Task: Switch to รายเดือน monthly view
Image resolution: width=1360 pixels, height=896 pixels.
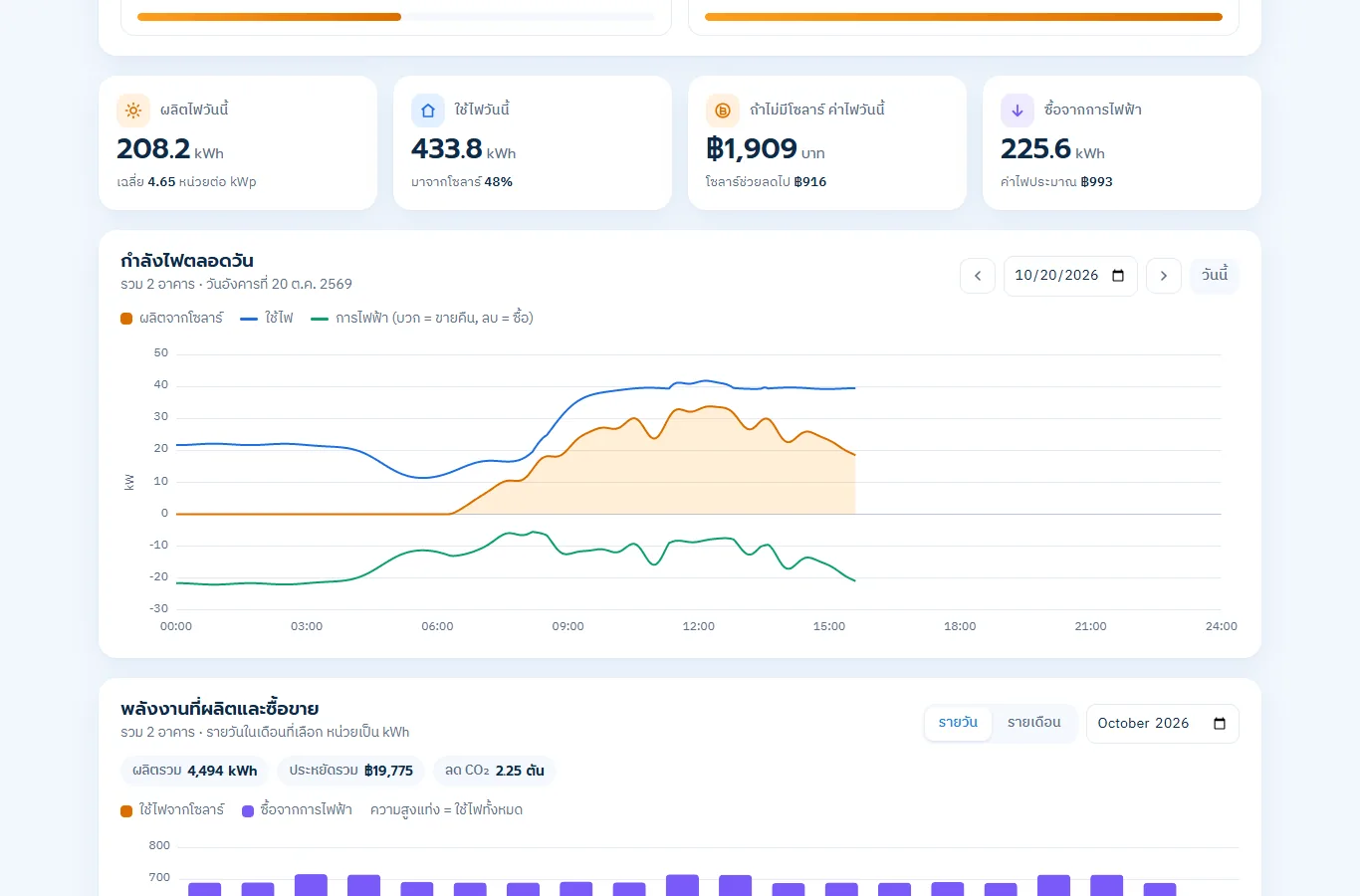Action: click(x=1034, y=723)
